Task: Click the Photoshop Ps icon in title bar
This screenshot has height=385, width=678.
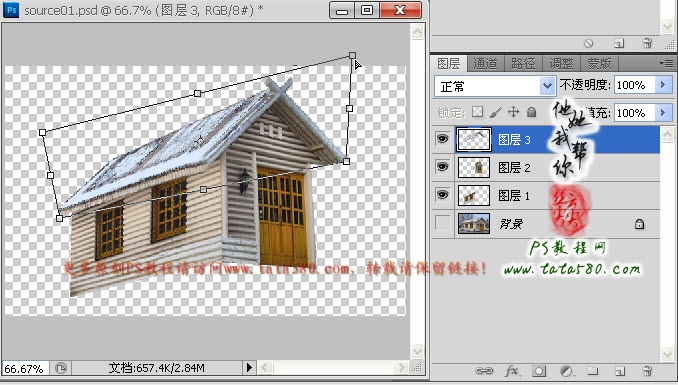Action: coord(11,10)
